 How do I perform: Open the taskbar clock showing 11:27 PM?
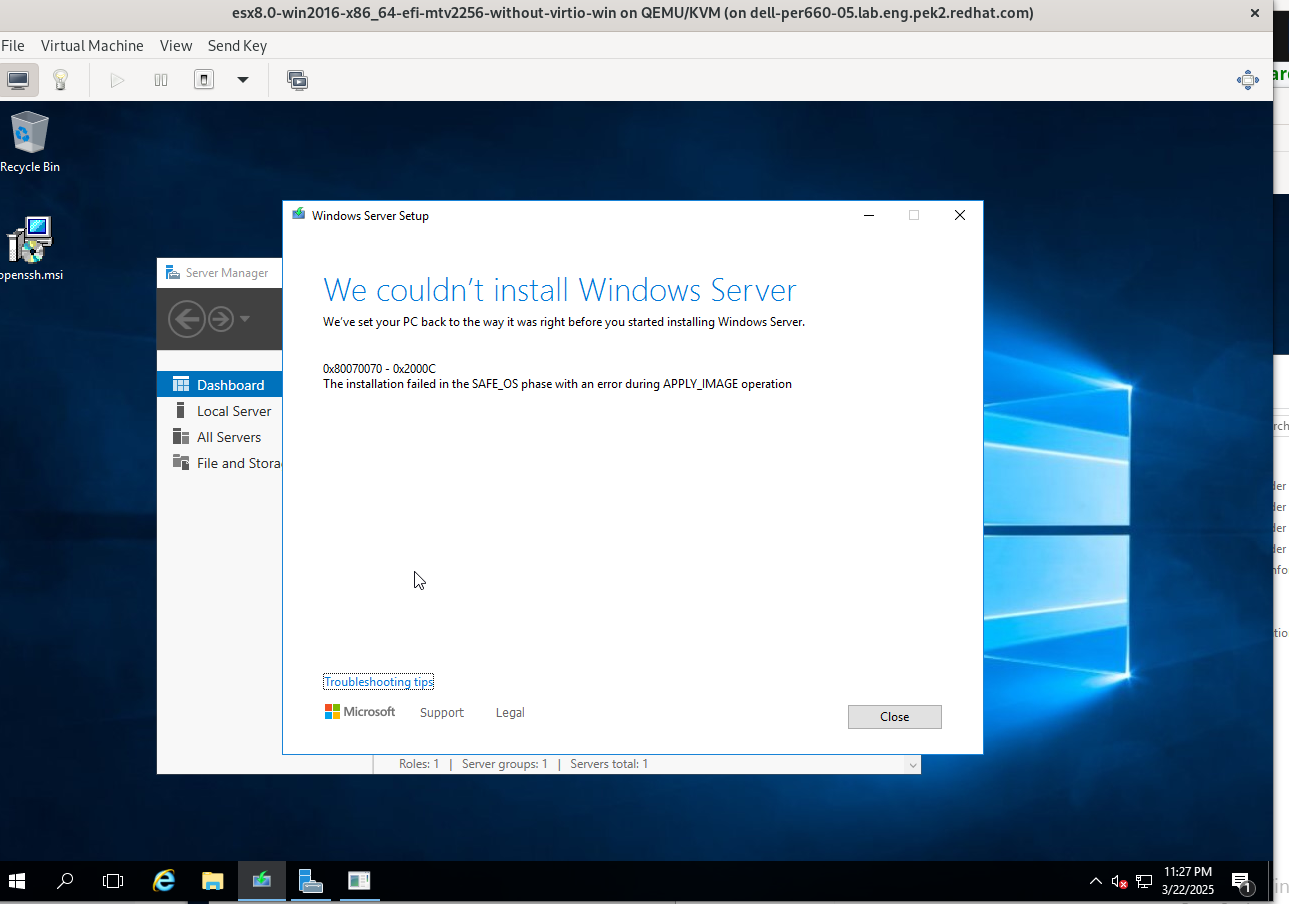(x=1188, y=881)
